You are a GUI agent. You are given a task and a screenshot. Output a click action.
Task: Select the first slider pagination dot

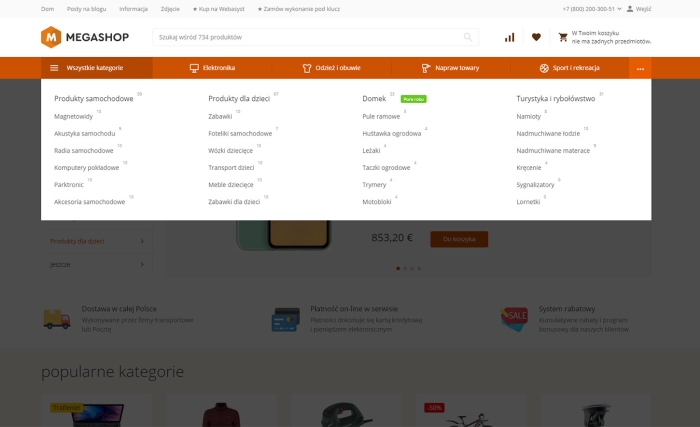click(398, 268)
